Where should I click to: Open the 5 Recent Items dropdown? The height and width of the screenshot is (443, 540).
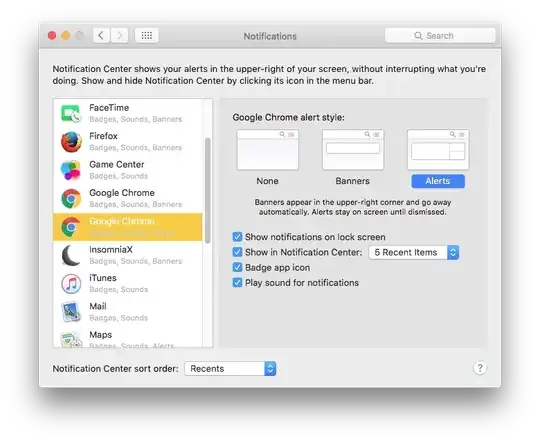point(414,252)
